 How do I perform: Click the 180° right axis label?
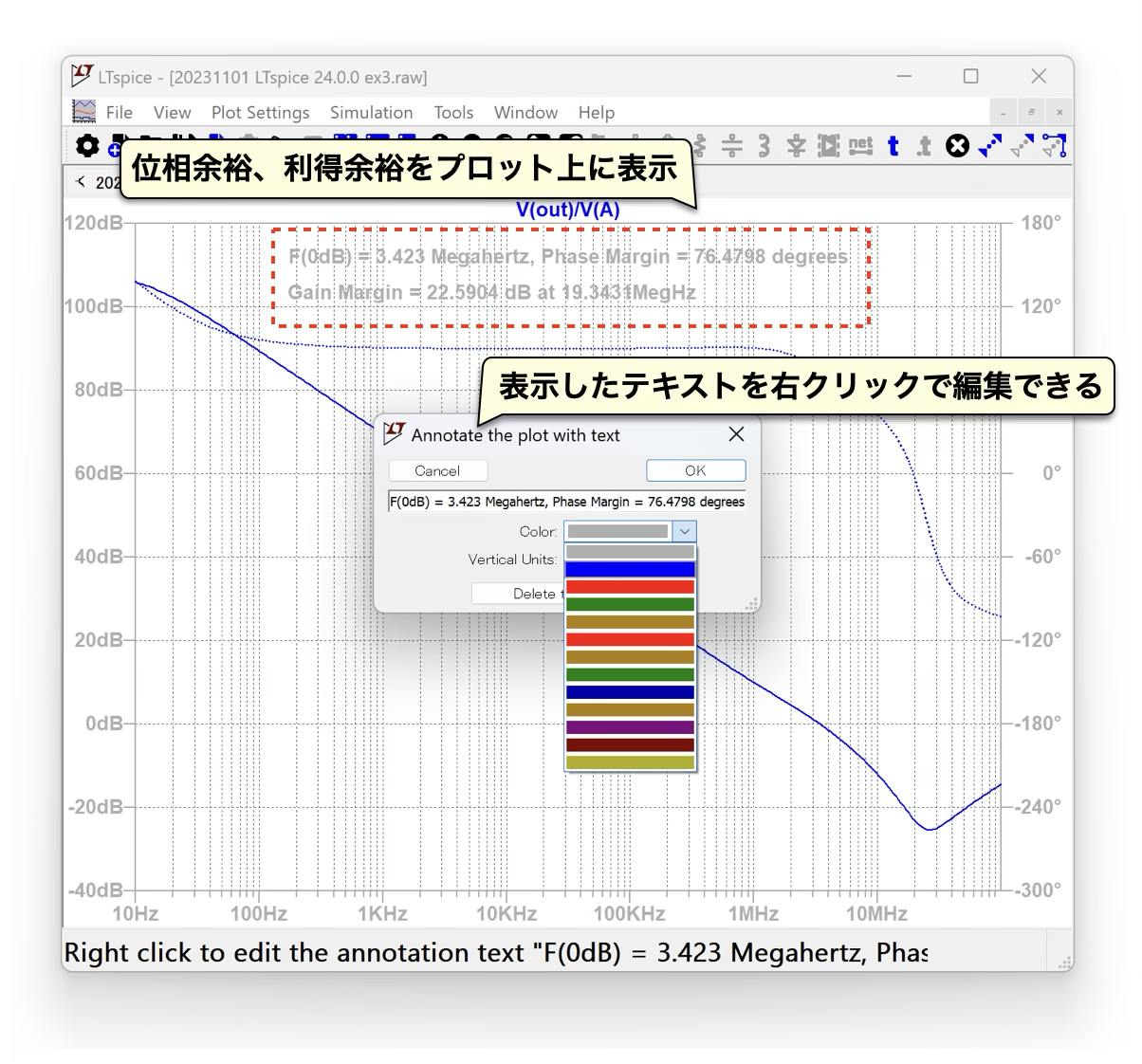point(1041,223)
